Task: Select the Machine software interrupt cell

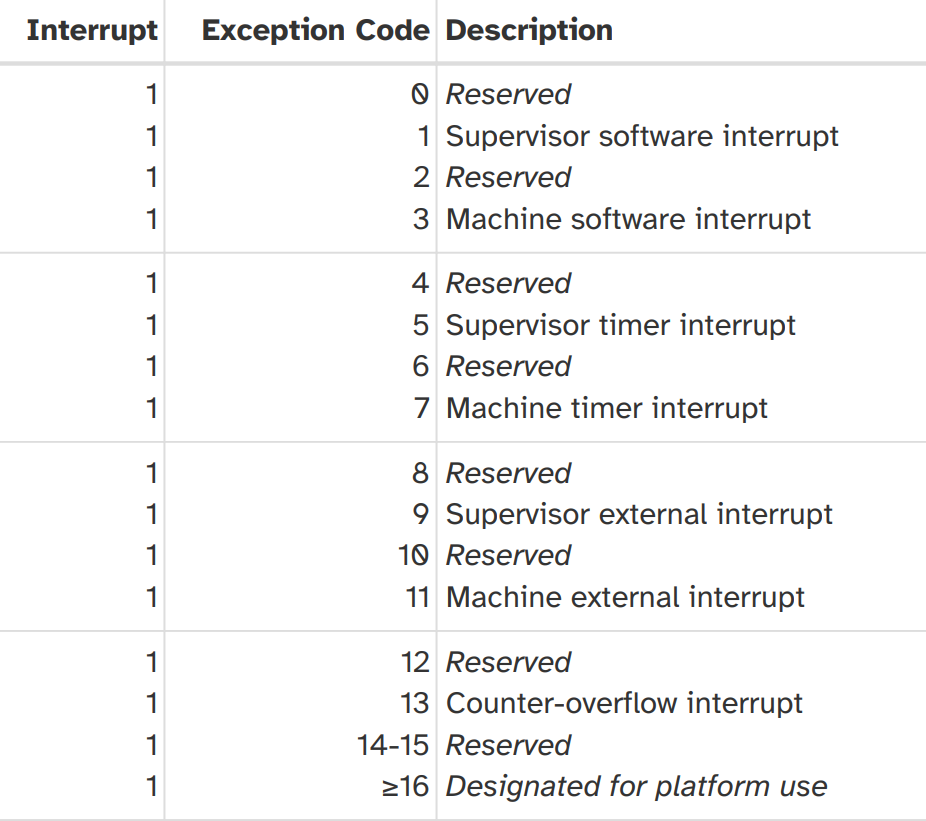Action: 628,219
